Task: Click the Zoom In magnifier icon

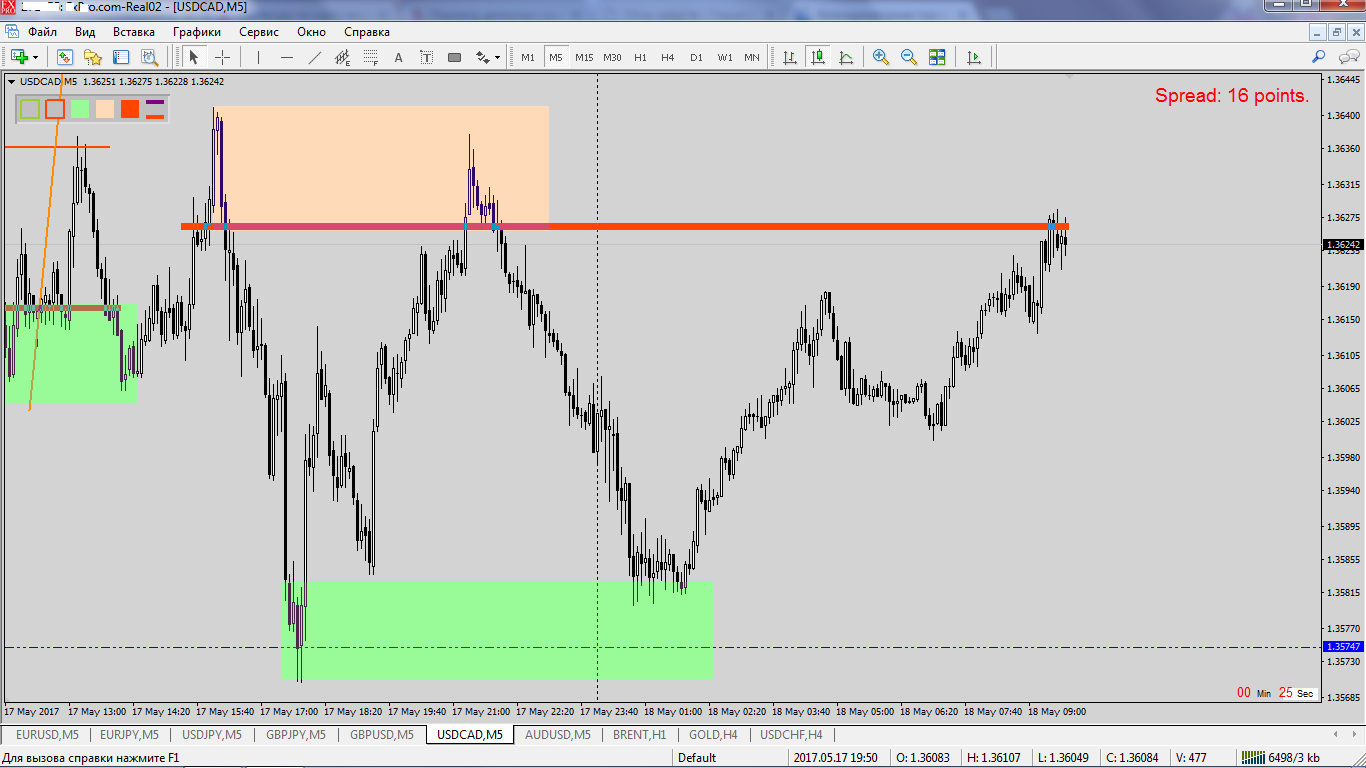Action: click(881, 57)
